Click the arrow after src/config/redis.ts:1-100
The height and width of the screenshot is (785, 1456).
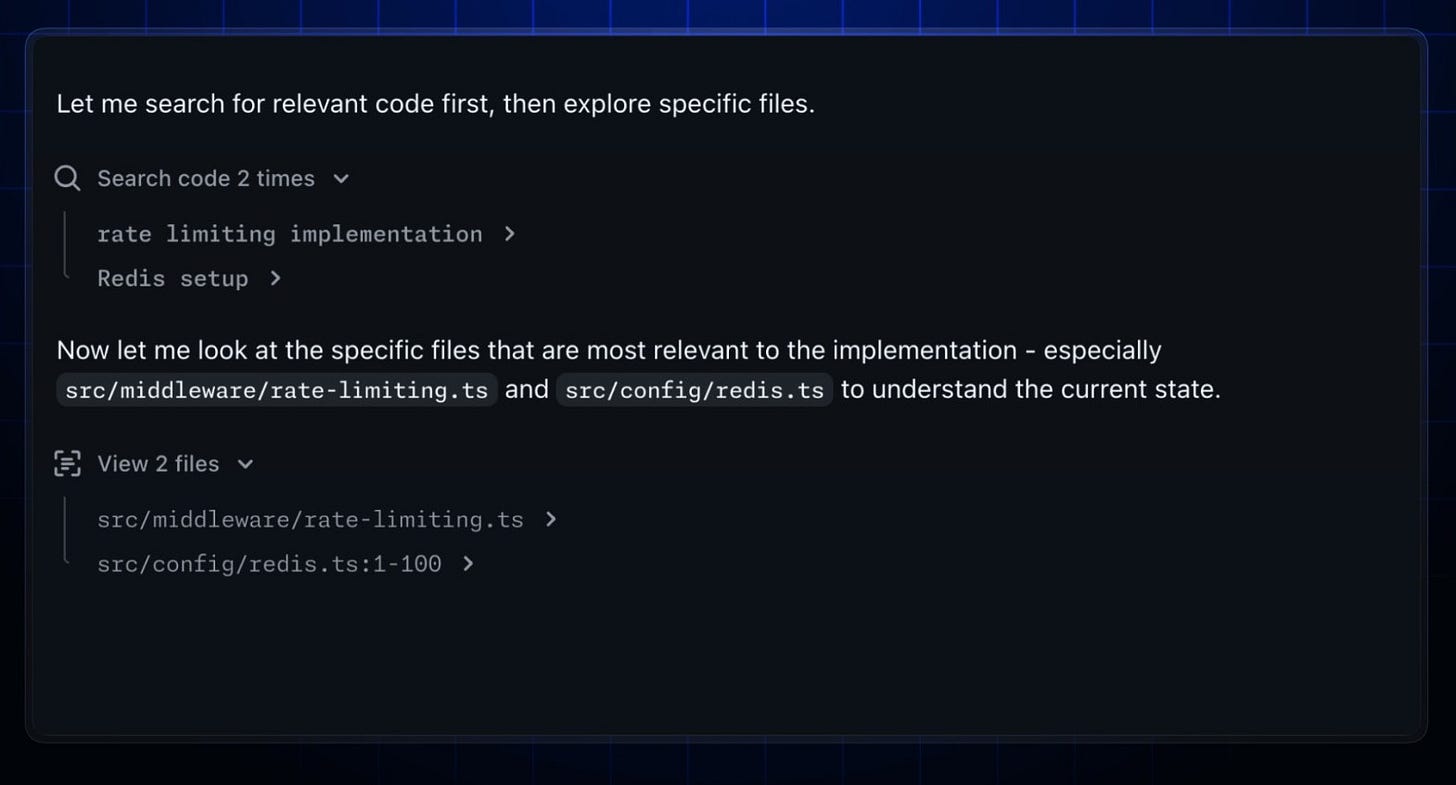click(467, 563)
